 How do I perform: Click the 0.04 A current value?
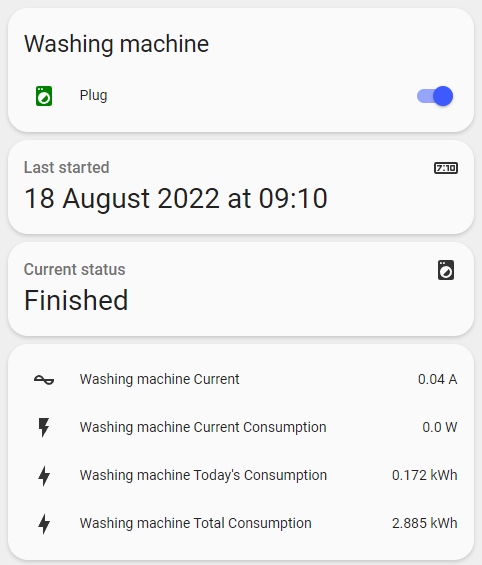coord(437,379)
